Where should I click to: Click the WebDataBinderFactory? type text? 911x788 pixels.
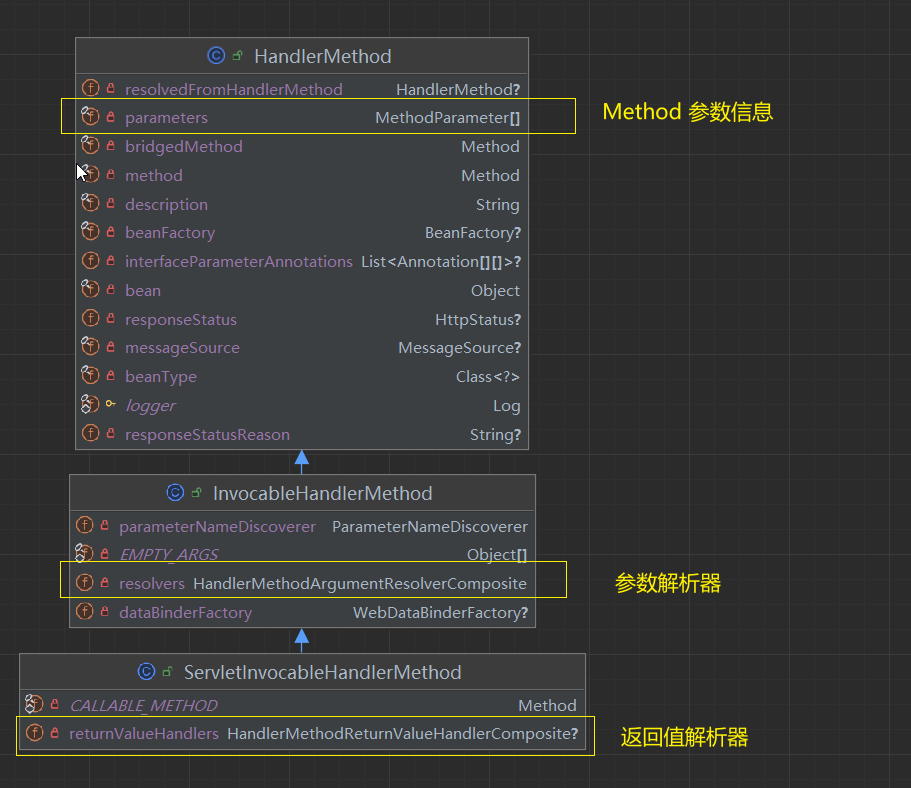[440, 613]
